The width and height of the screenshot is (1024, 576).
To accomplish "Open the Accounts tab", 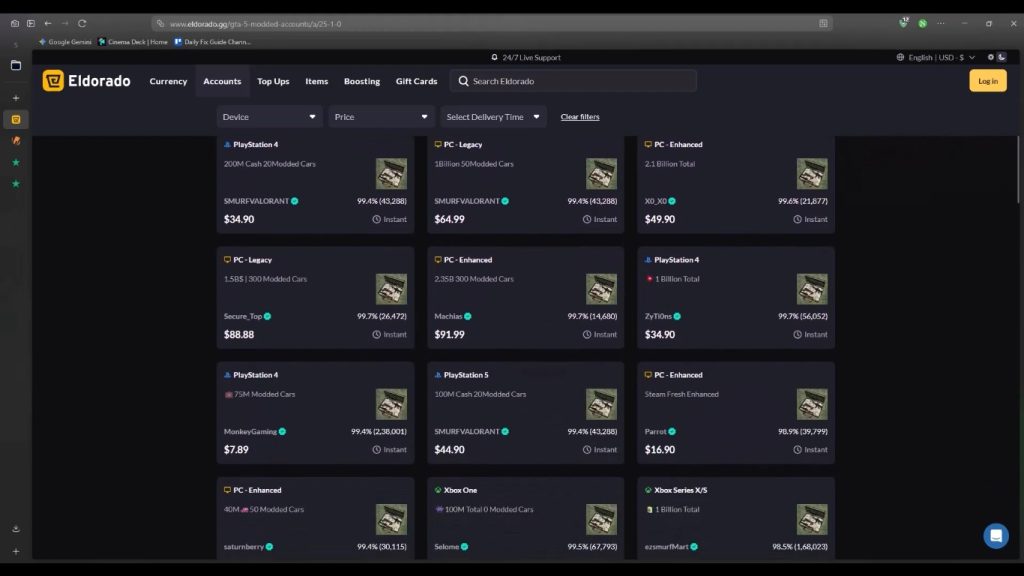I will (222, 81).
